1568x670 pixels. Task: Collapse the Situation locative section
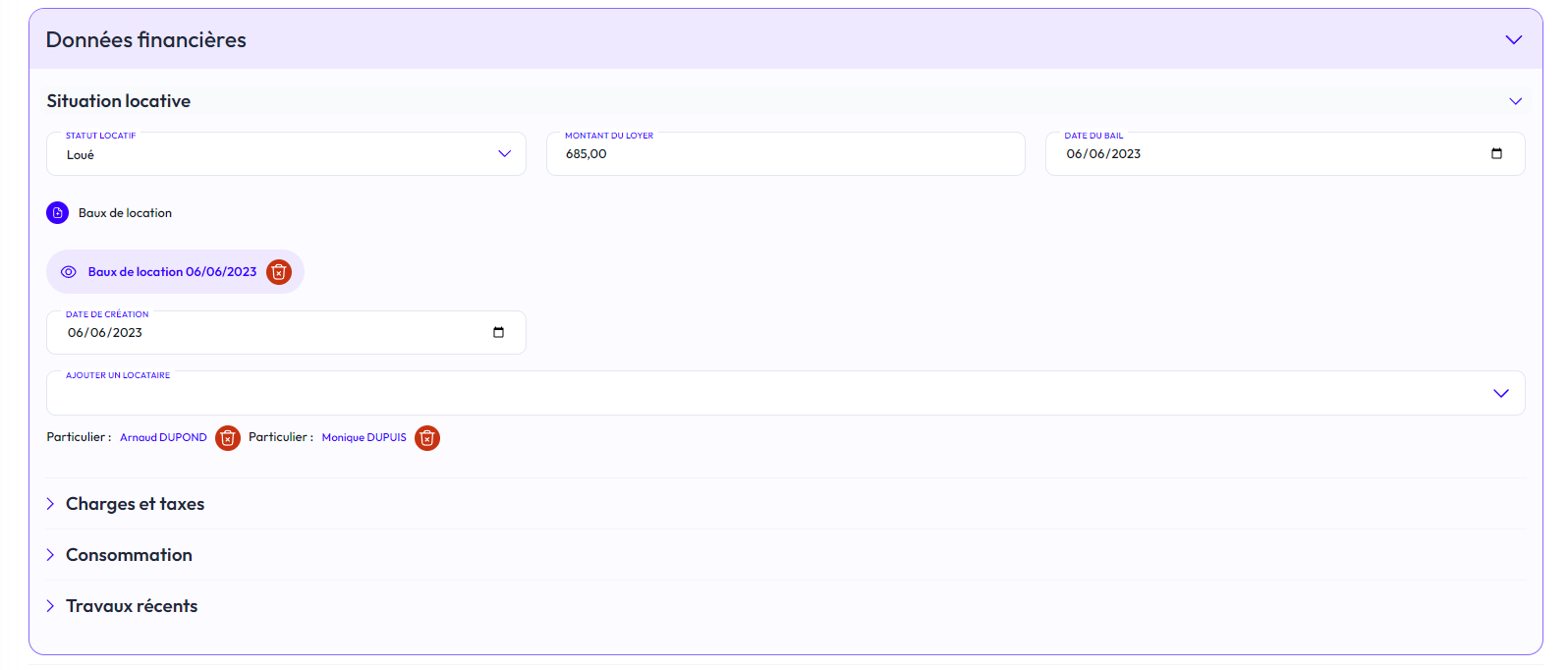1515,101
